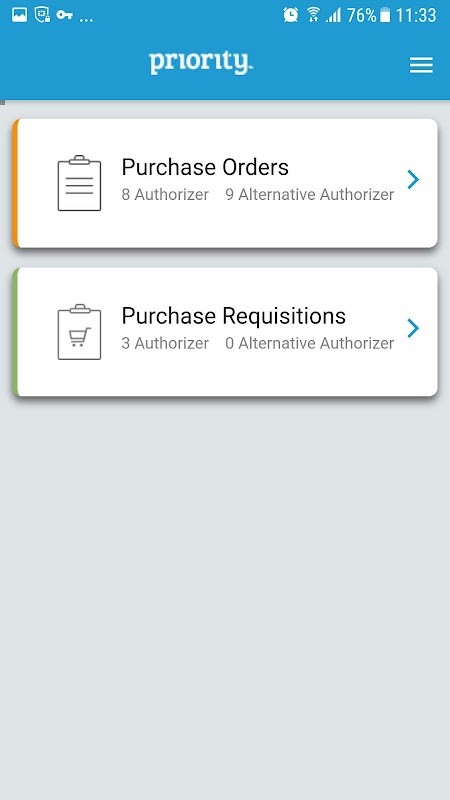Tap the security shield notification icon
The width and height of the screenshot is (450, 800).
(x=42, y=15)
